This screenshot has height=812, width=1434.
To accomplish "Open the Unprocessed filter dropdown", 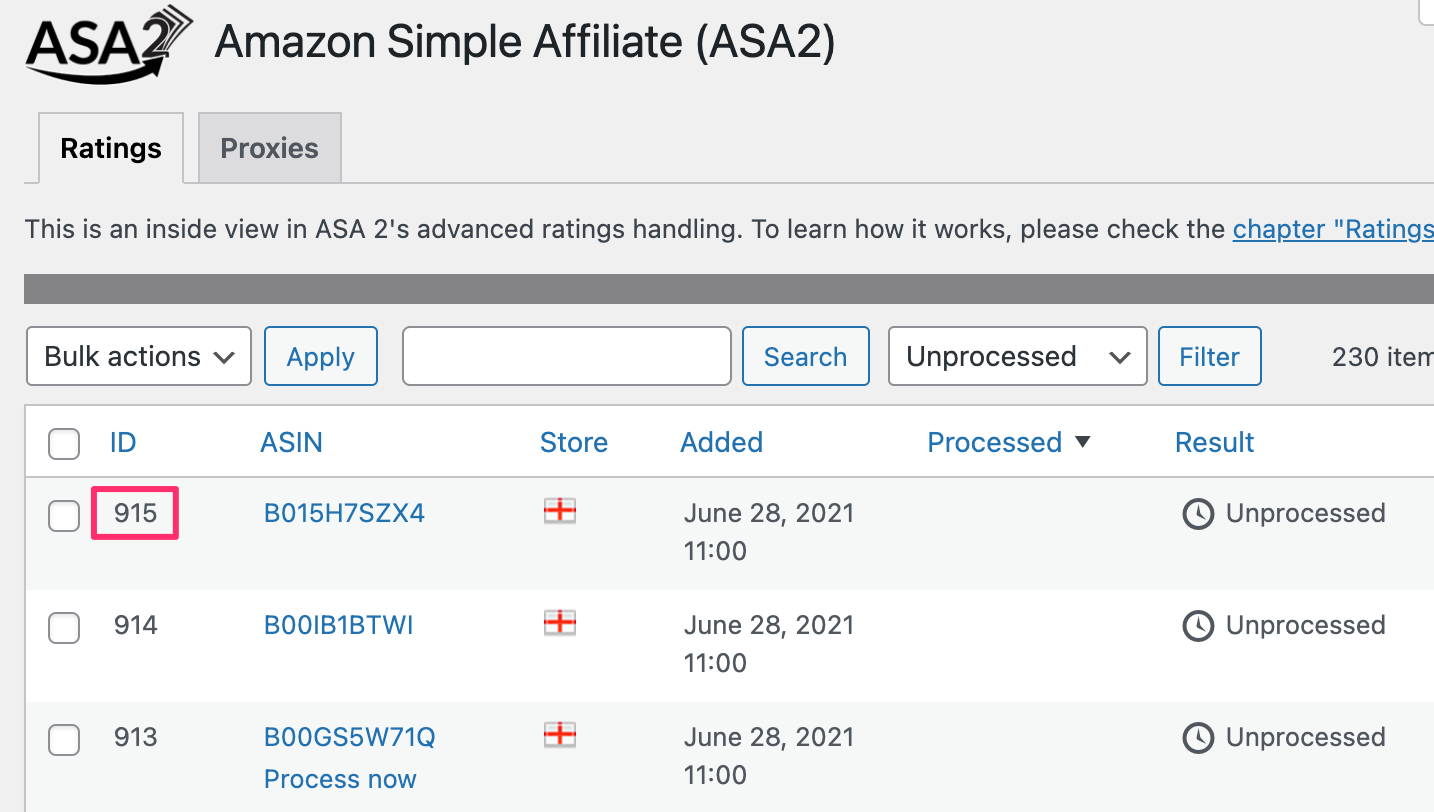I will [x=1017, y=356].
